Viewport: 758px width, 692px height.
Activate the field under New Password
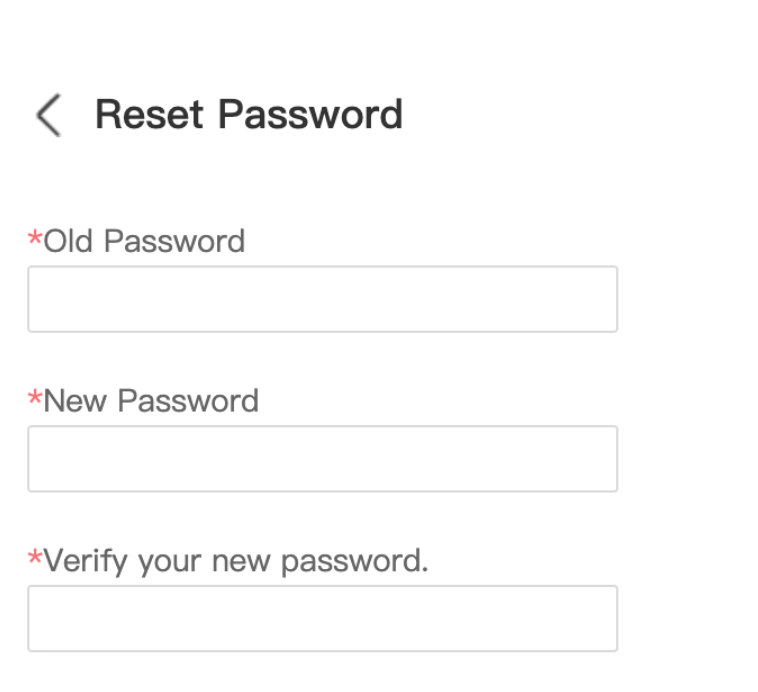[x=322, y=459]
